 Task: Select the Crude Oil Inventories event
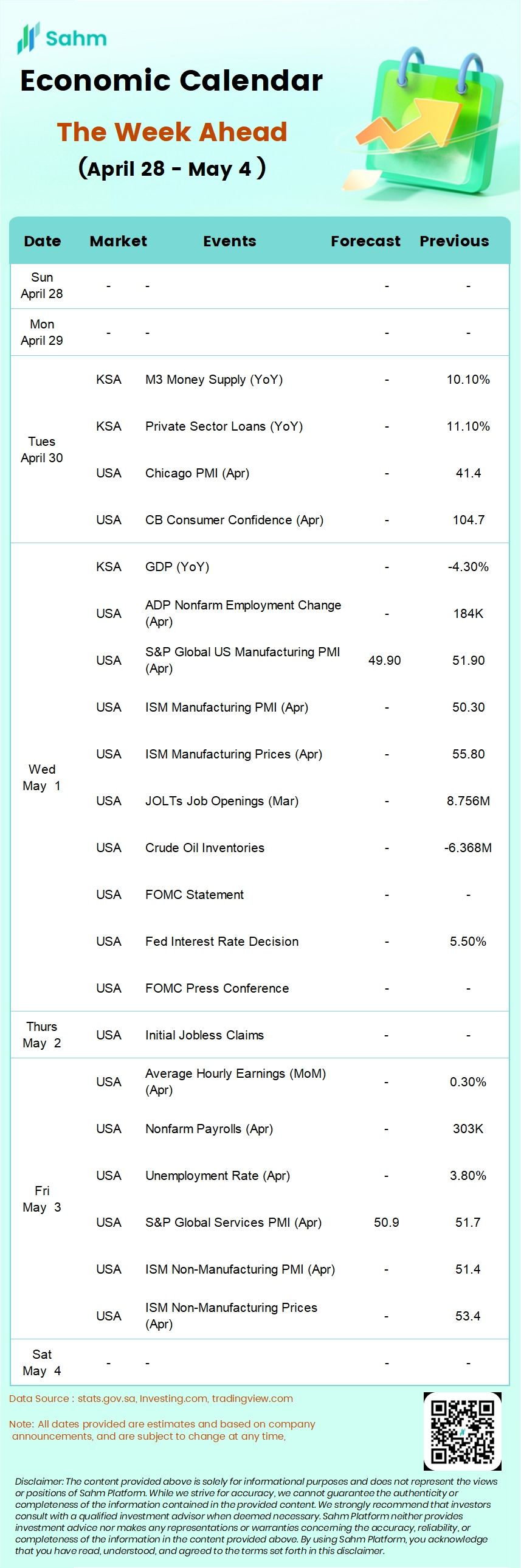pos(204,848)
